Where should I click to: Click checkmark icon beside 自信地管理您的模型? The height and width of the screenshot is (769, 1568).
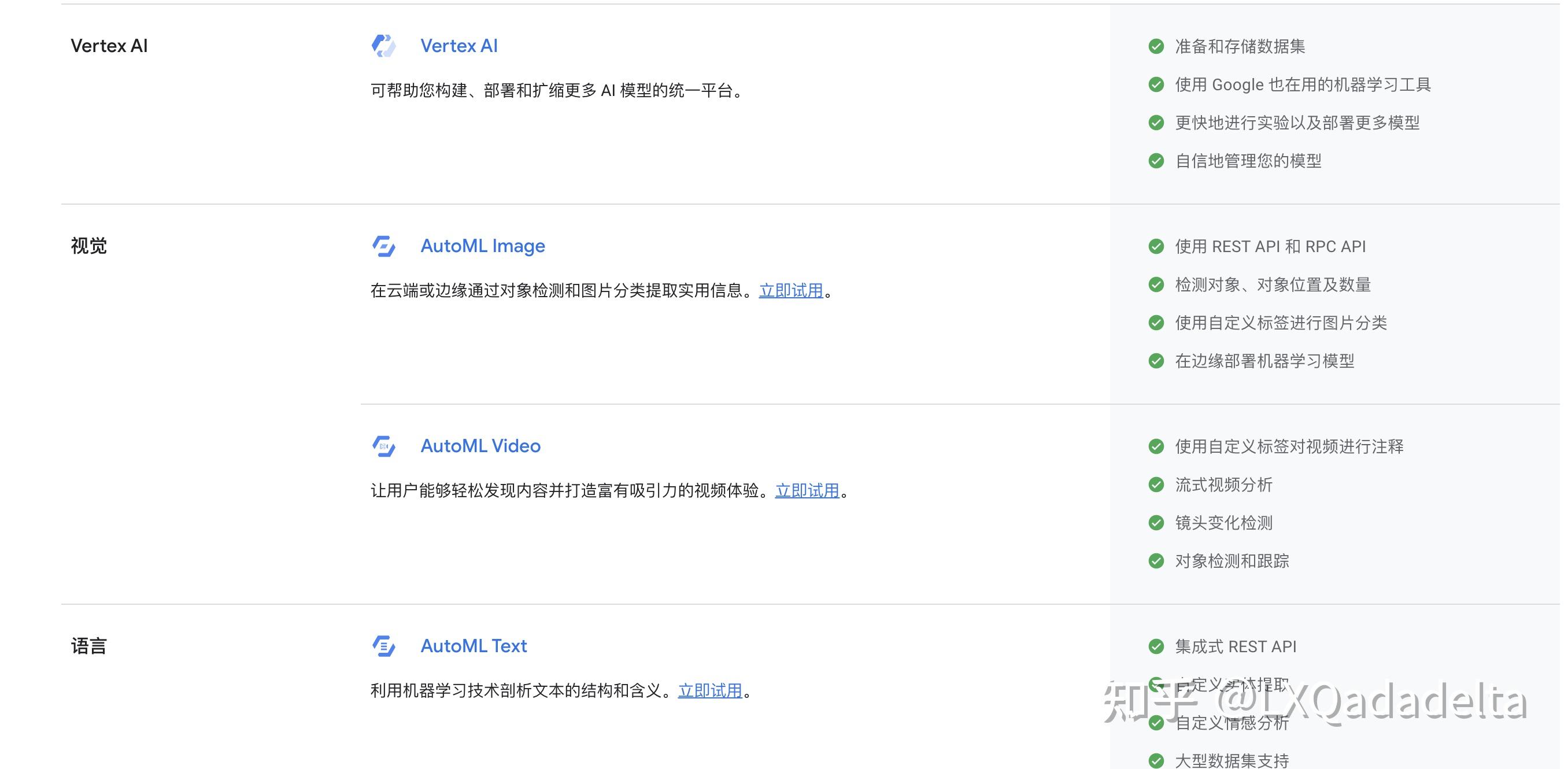tap(1156, 161)
